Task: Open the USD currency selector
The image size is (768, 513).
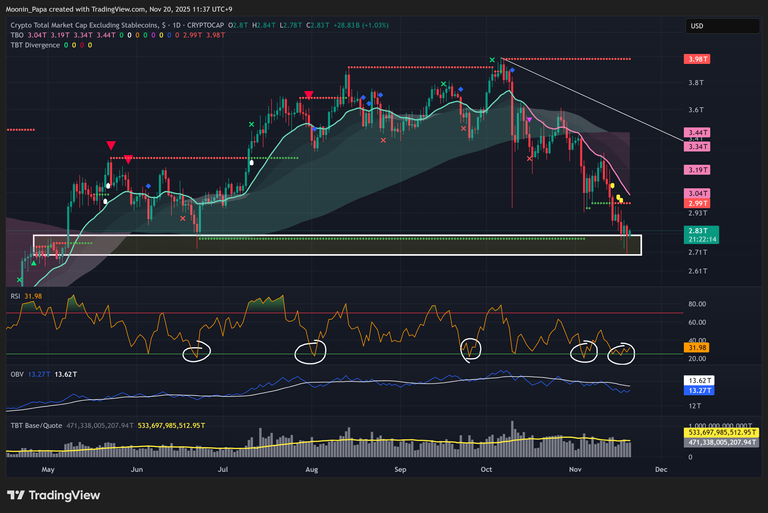Action: click(x=697, y=26)
